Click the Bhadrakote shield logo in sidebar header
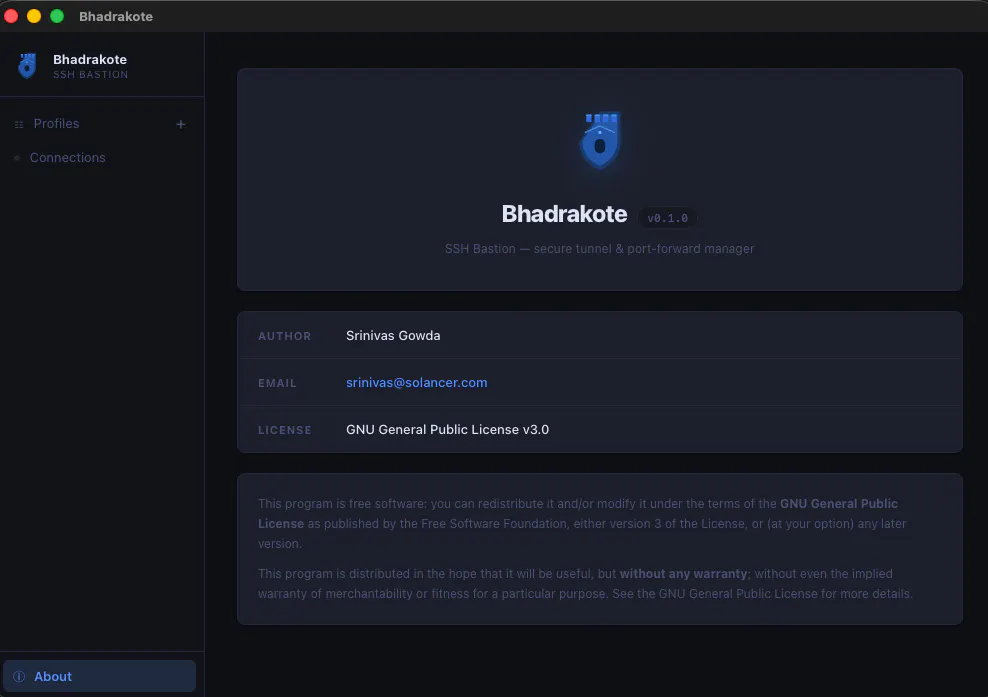 [27, 66]
